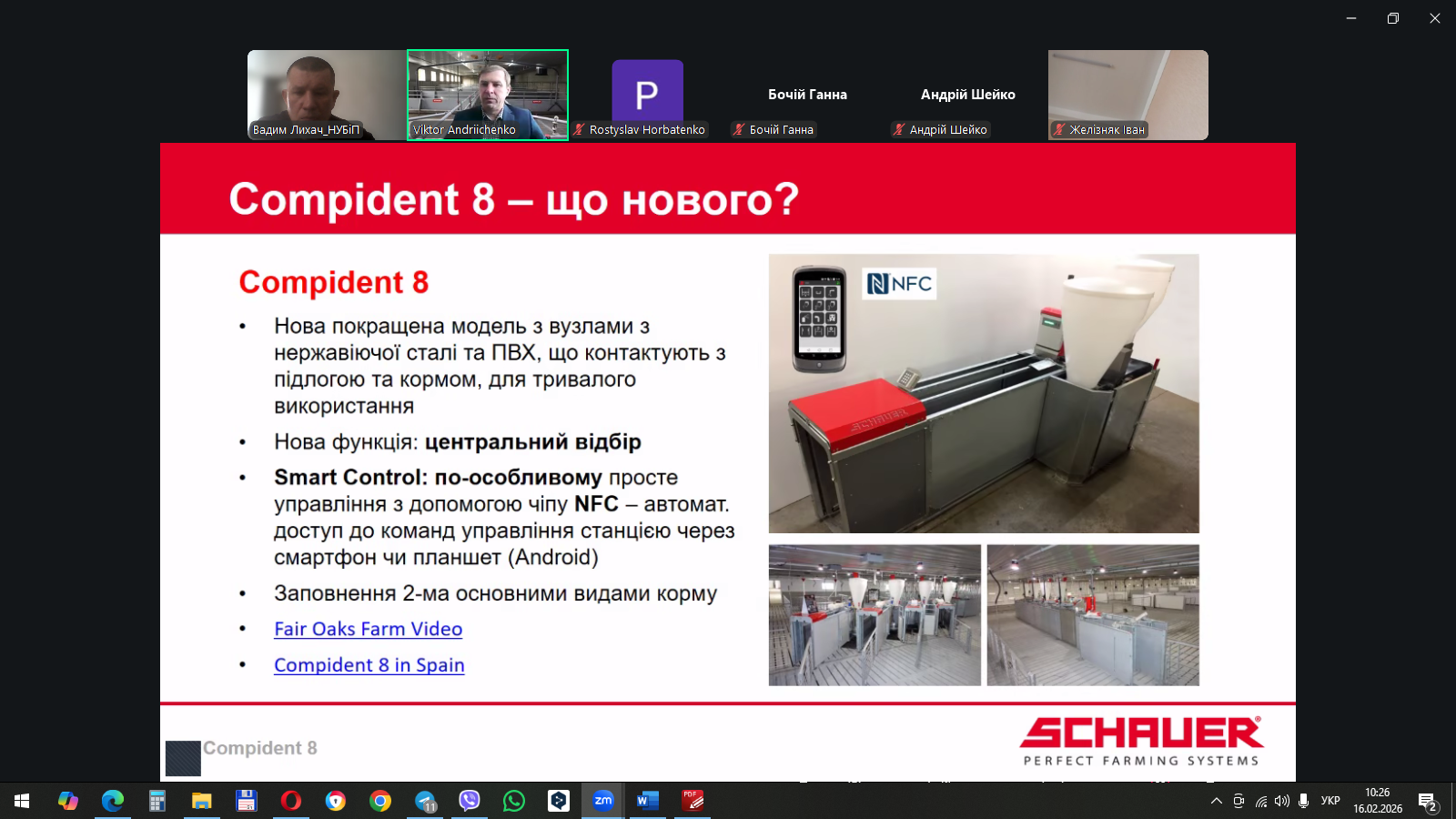Open the Windows Start menu

22,801
